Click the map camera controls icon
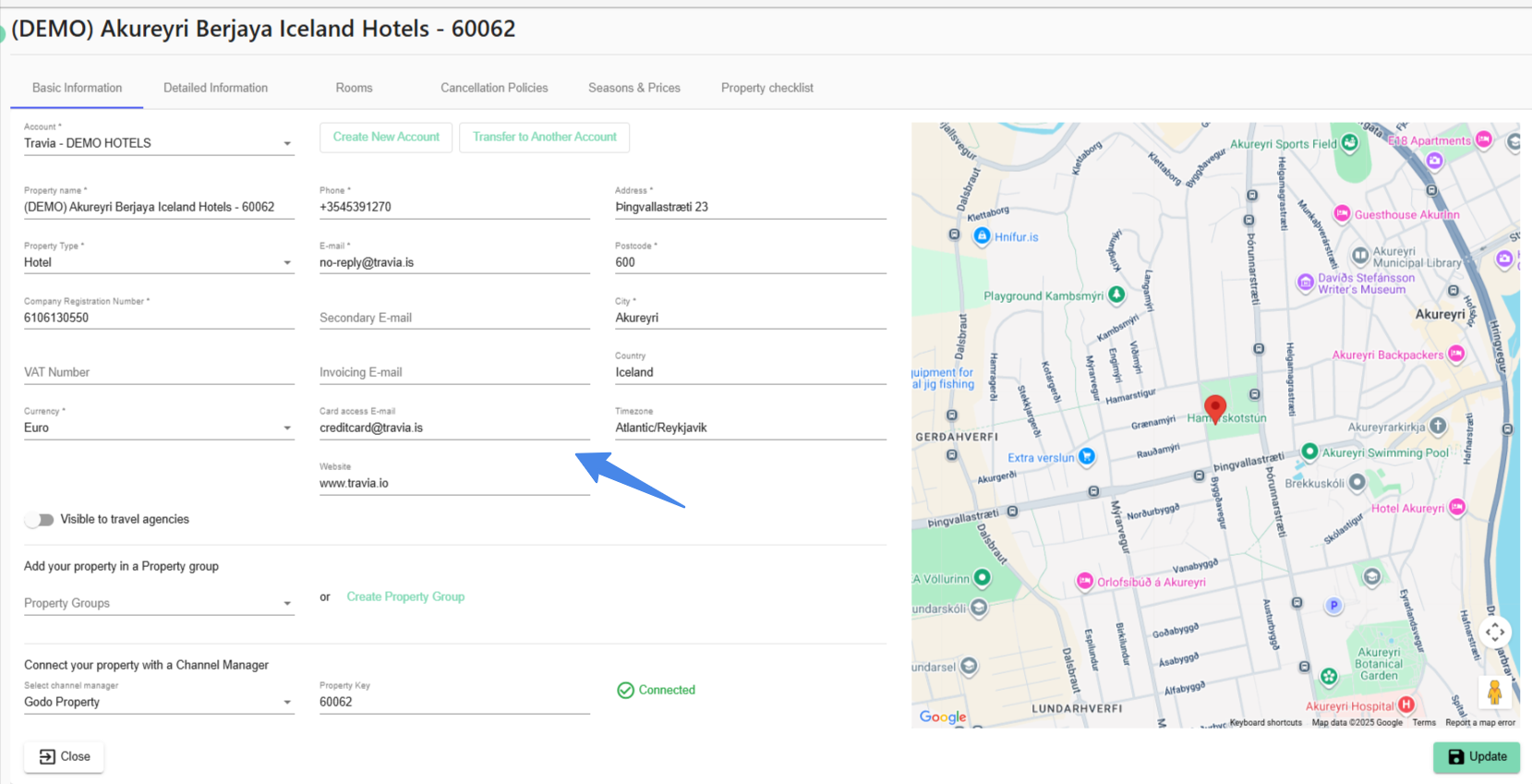Viewport: 1532px width, 784px height. pyautogui.click(x=1495, y=633)
